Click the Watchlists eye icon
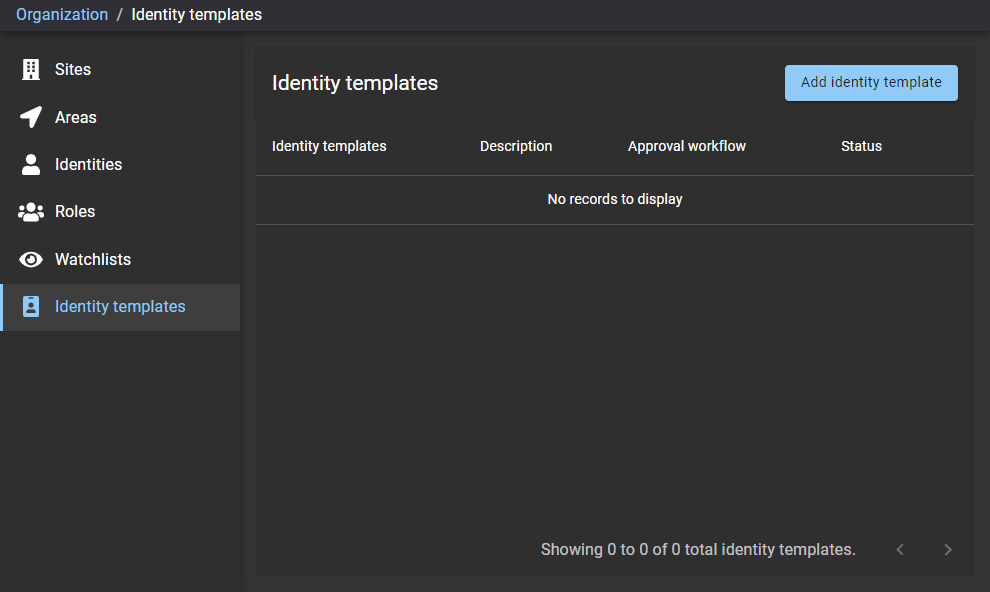The image size is (990, 592). (31, 259)
